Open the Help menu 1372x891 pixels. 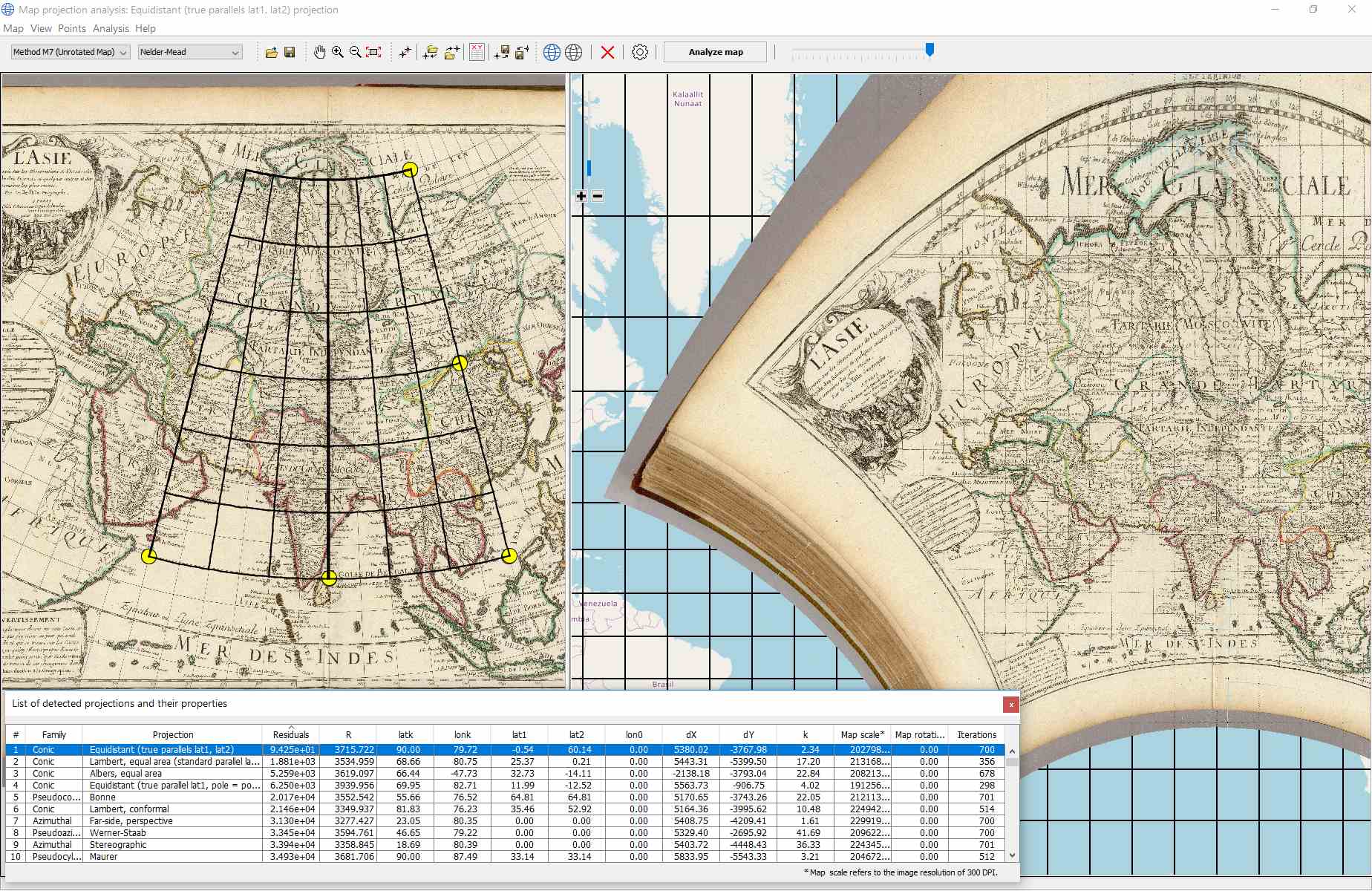(x=146, y=28)
